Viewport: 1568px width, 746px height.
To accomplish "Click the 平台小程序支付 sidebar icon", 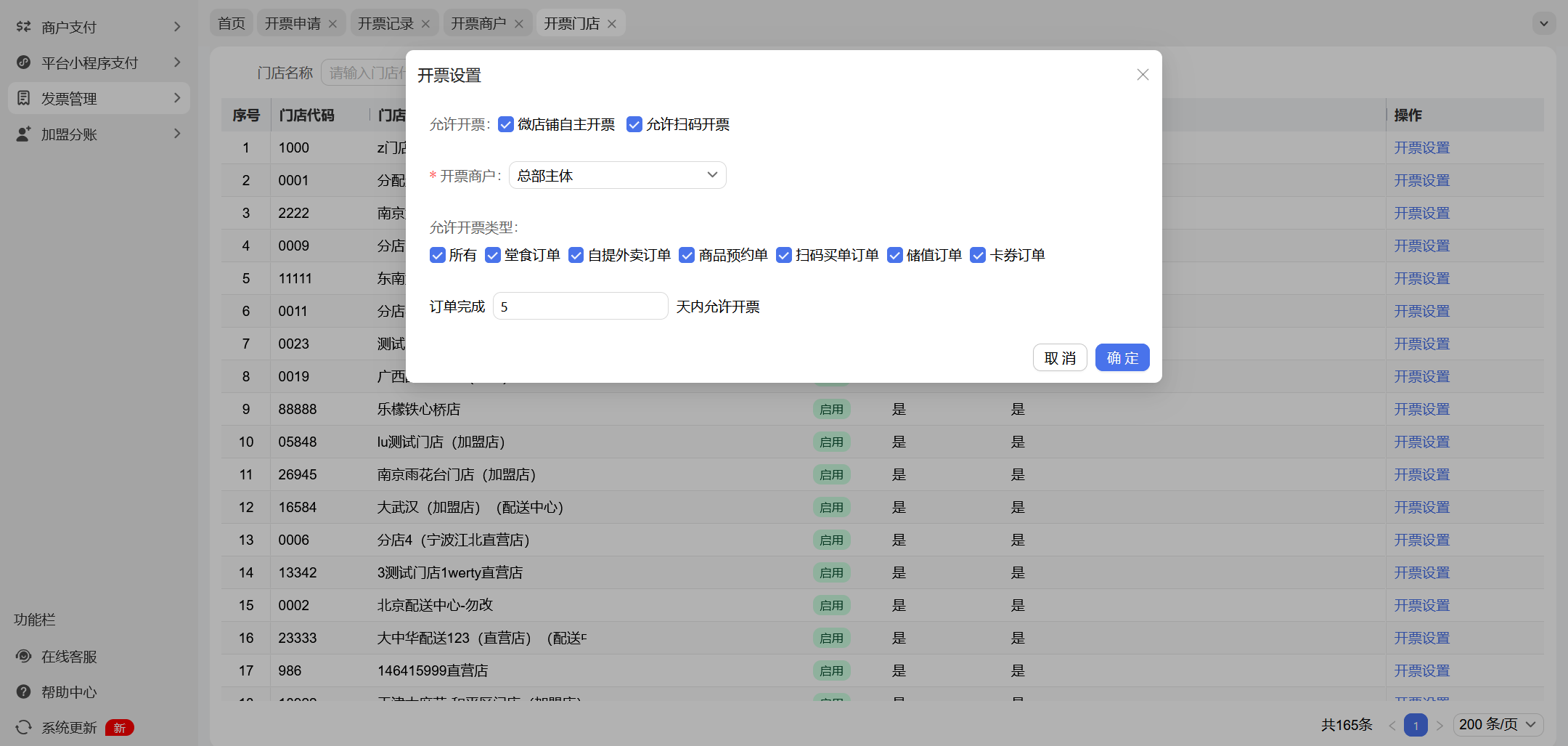I will (x=24, y=62).
